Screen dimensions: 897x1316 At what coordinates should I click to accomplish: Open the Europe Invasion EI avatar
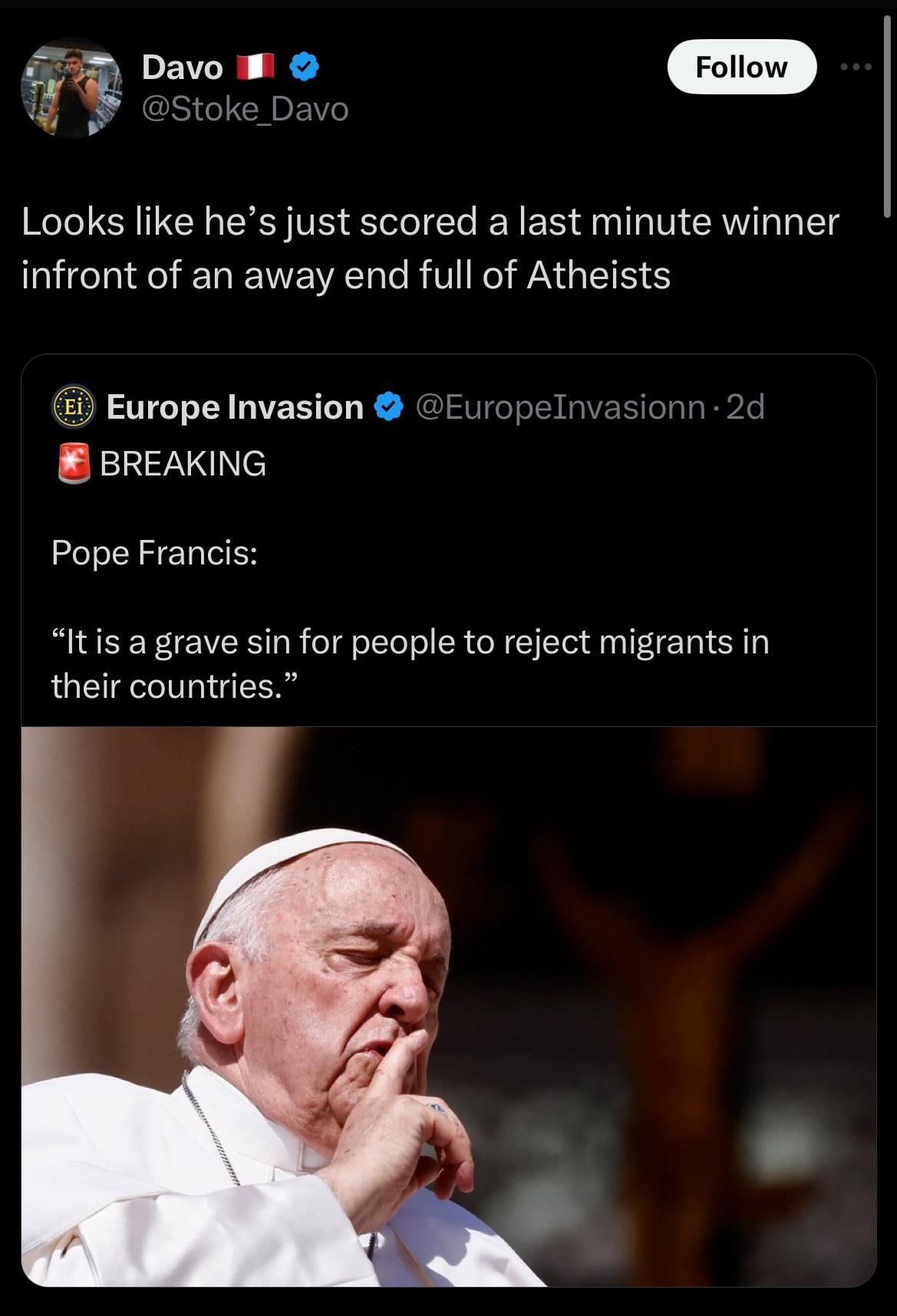click(x=72, y=407)
